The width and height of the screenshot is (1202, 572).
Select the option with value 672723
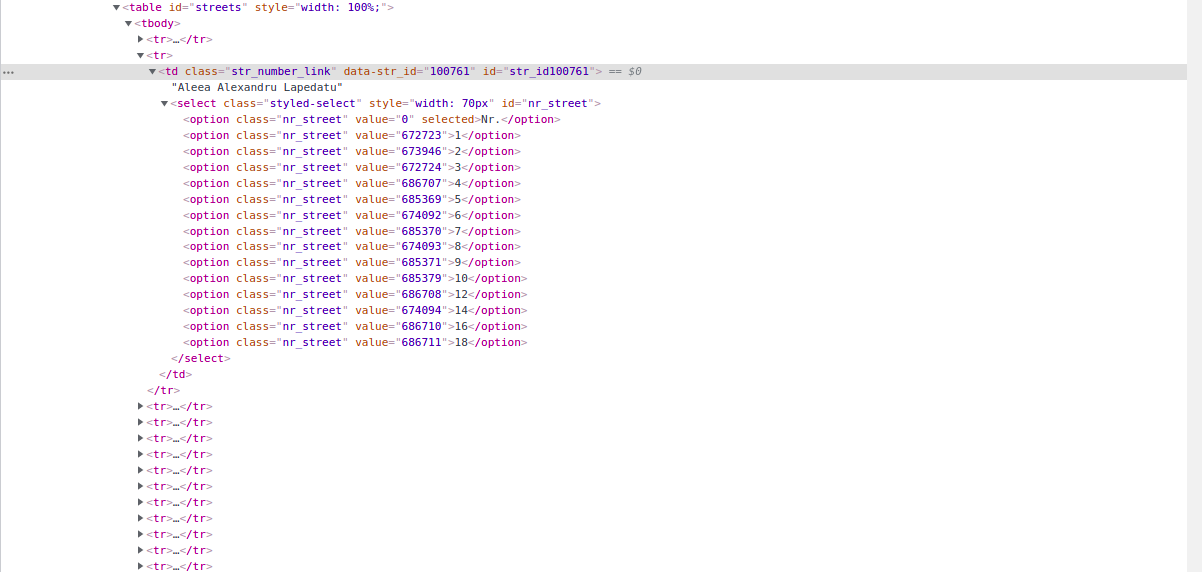coord(352,136)
